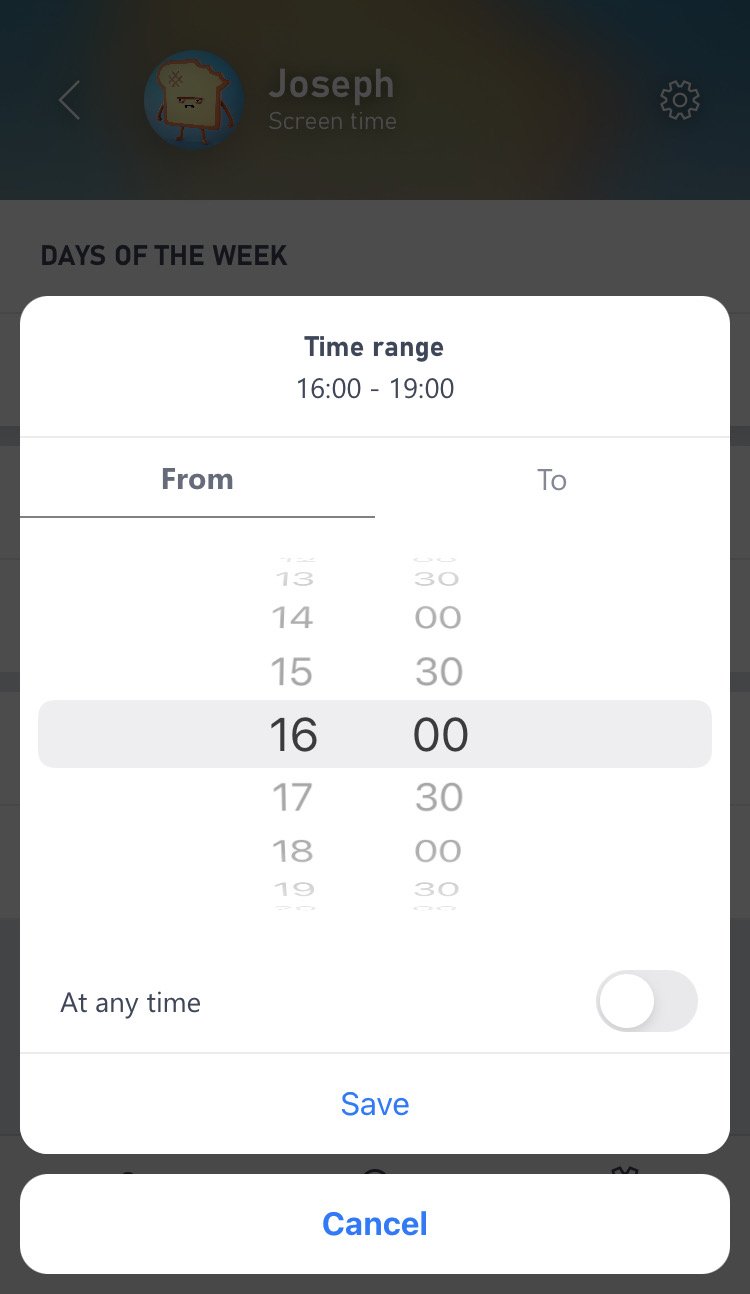750x1294 pixels.
Task: Tap the Joseph profile name
Action: click(331, 86)
